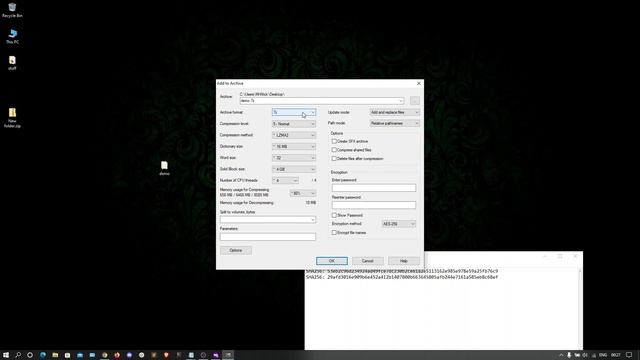The width and height of the screenshot is (640, 360).
Task: Click text window vertical scrollbar
Action: [x=580, y=308]
